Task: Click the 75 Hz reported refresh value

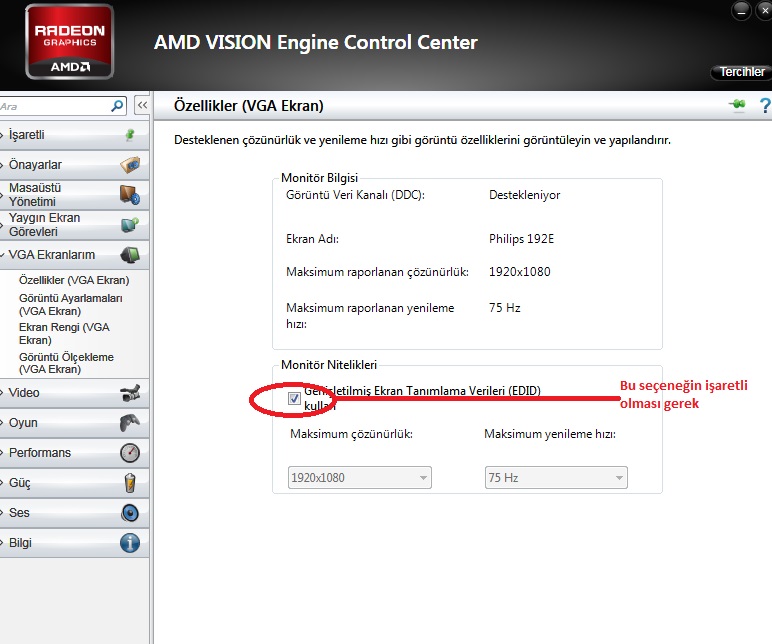Action: point(505,308)
